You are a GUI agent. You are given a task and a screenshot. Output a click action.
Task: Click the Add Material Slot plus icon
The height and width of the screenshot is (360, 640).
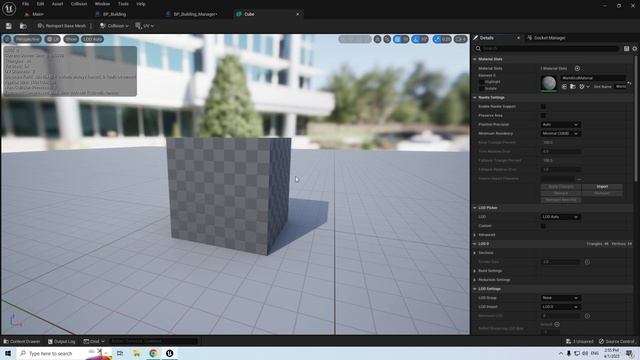pyautogui.click(x=577, y=68)
